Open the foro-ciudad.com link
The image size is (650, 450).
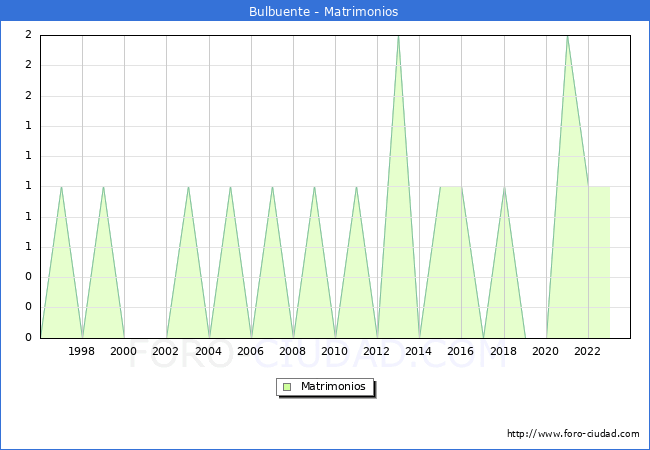(573, 434)
